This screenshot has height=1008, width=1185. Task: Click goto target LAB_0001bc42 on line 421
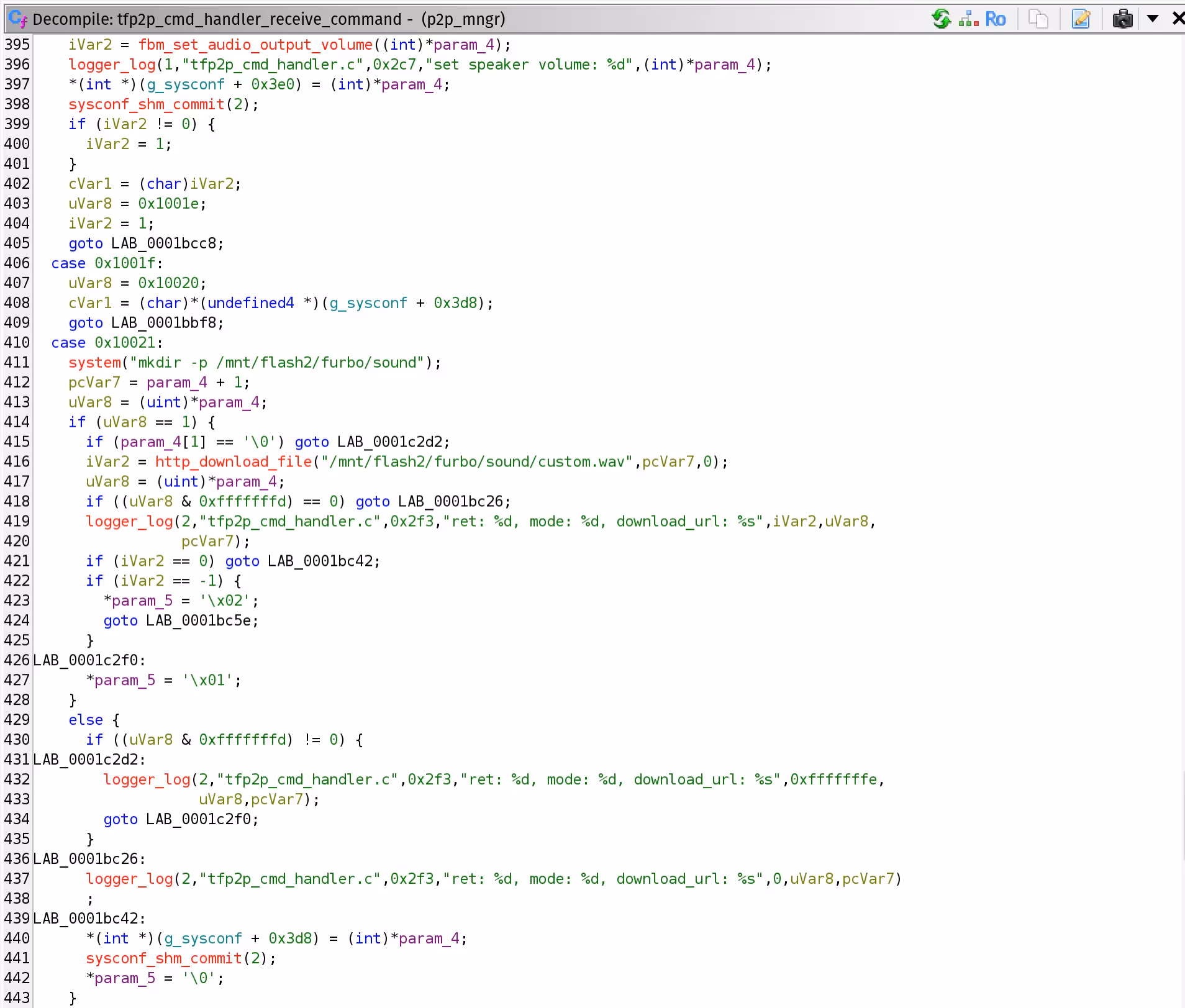pyautogui.click(x=321, y=561)
